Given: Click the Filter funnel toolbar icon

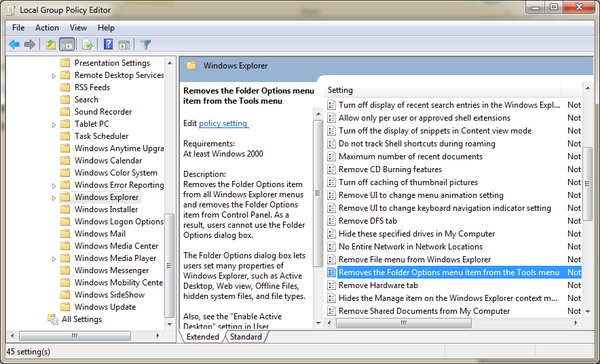Looking at the screenshot, I should (x=145, y=45).
